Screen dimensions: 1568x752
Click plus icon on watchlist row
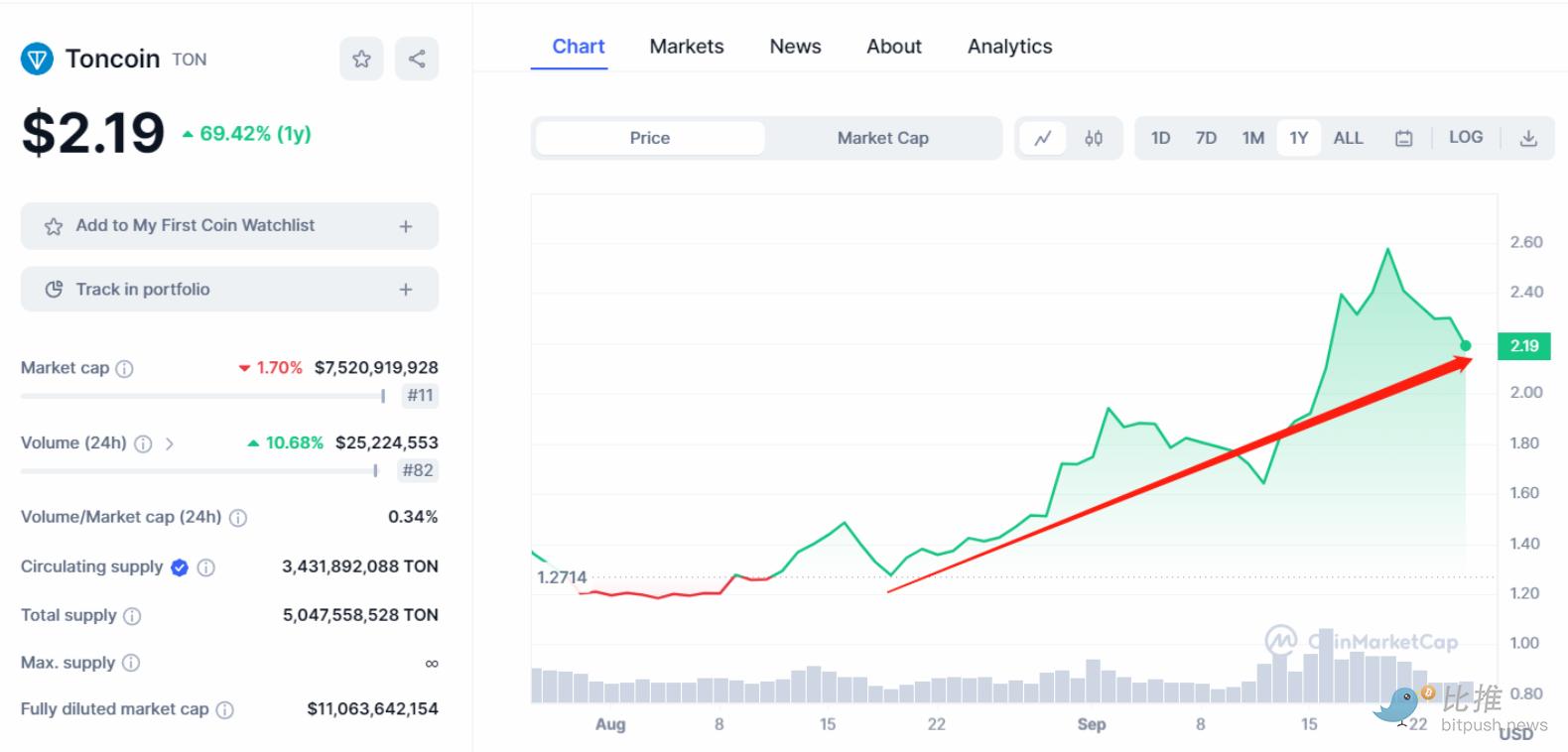[x=406, y=227]
